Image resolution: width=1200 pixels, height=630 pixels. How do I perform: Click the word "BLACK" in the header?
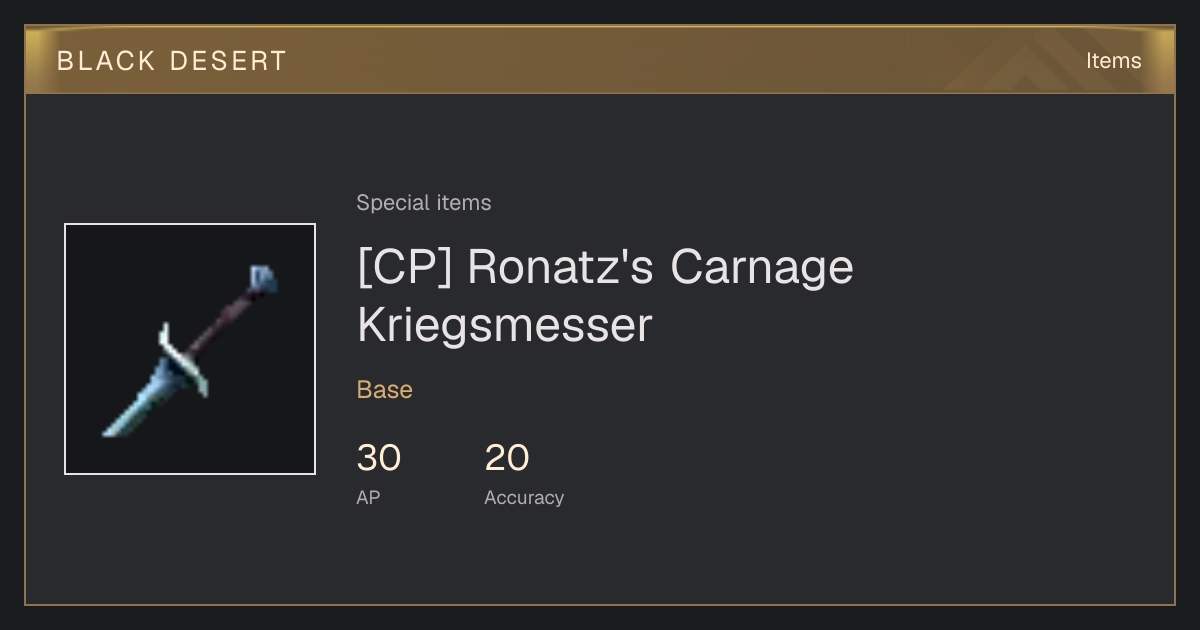(104, 61)
